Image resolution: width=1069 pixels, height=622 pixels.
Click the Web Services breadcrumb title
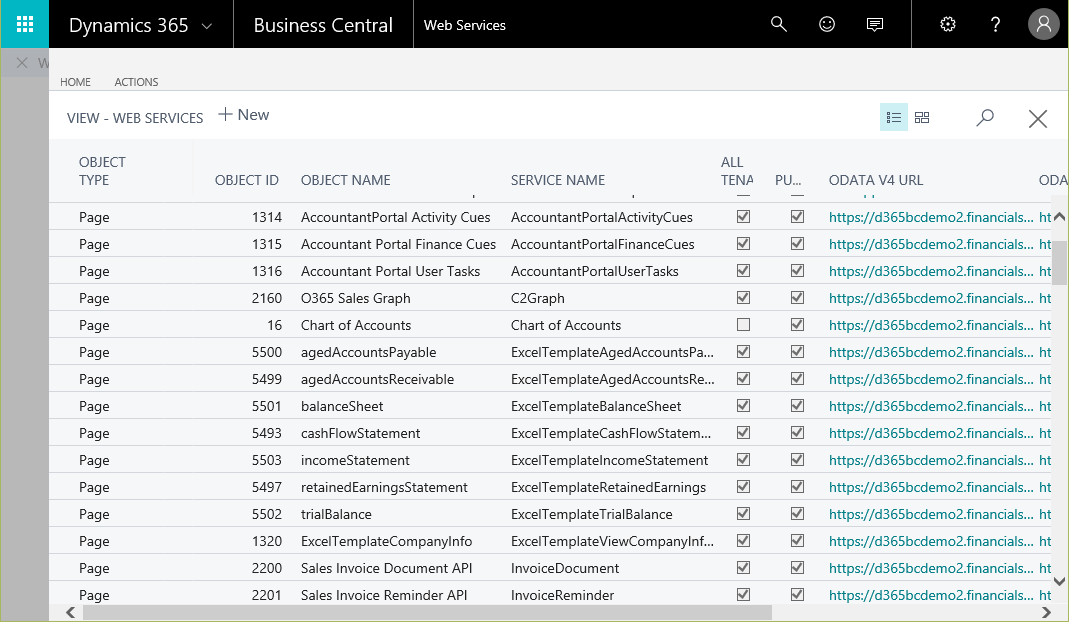[x=465, y=25]
